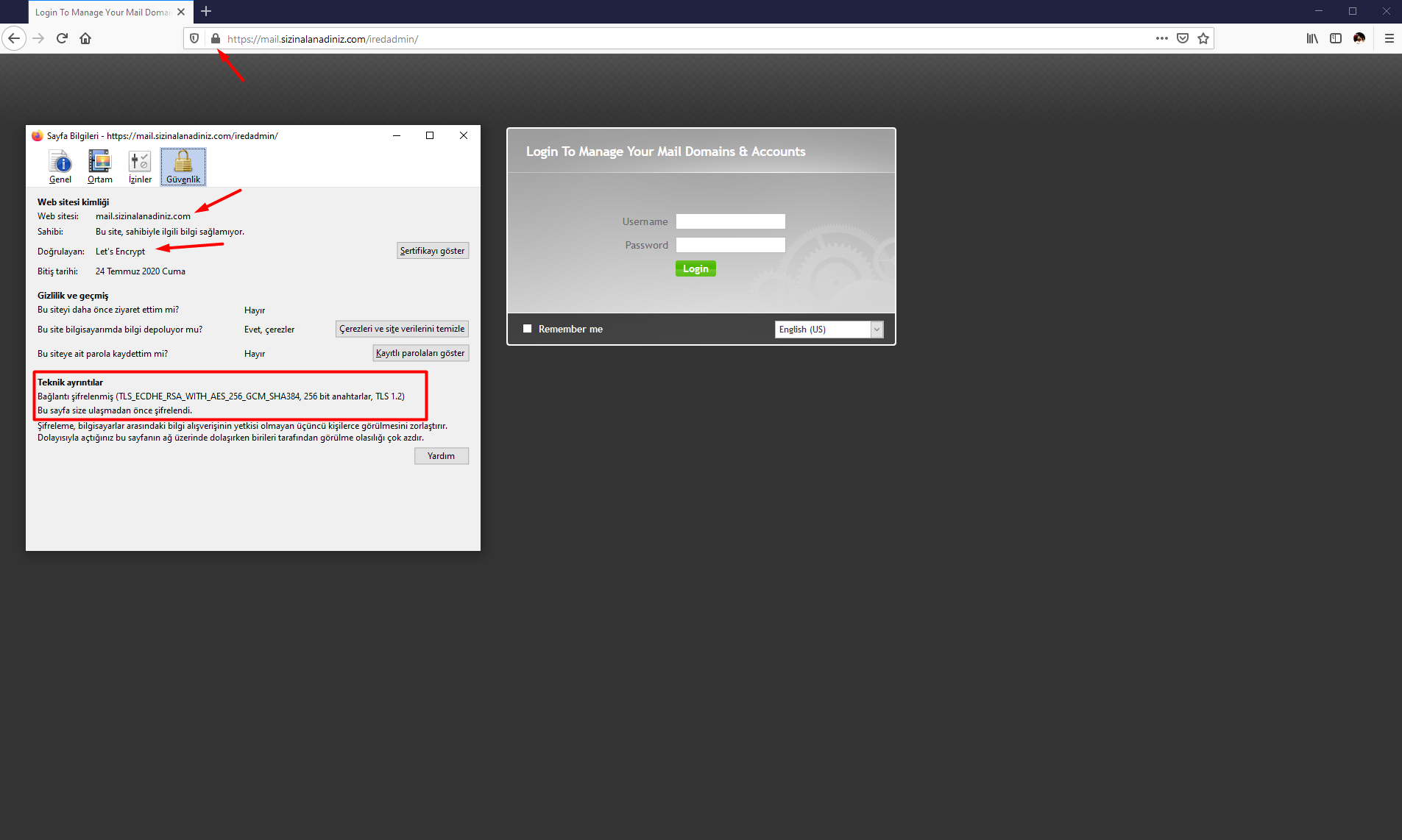Click the Web sitesi kimliği heading
Viewport: 1402px width, 840px height.
[73, 202]
